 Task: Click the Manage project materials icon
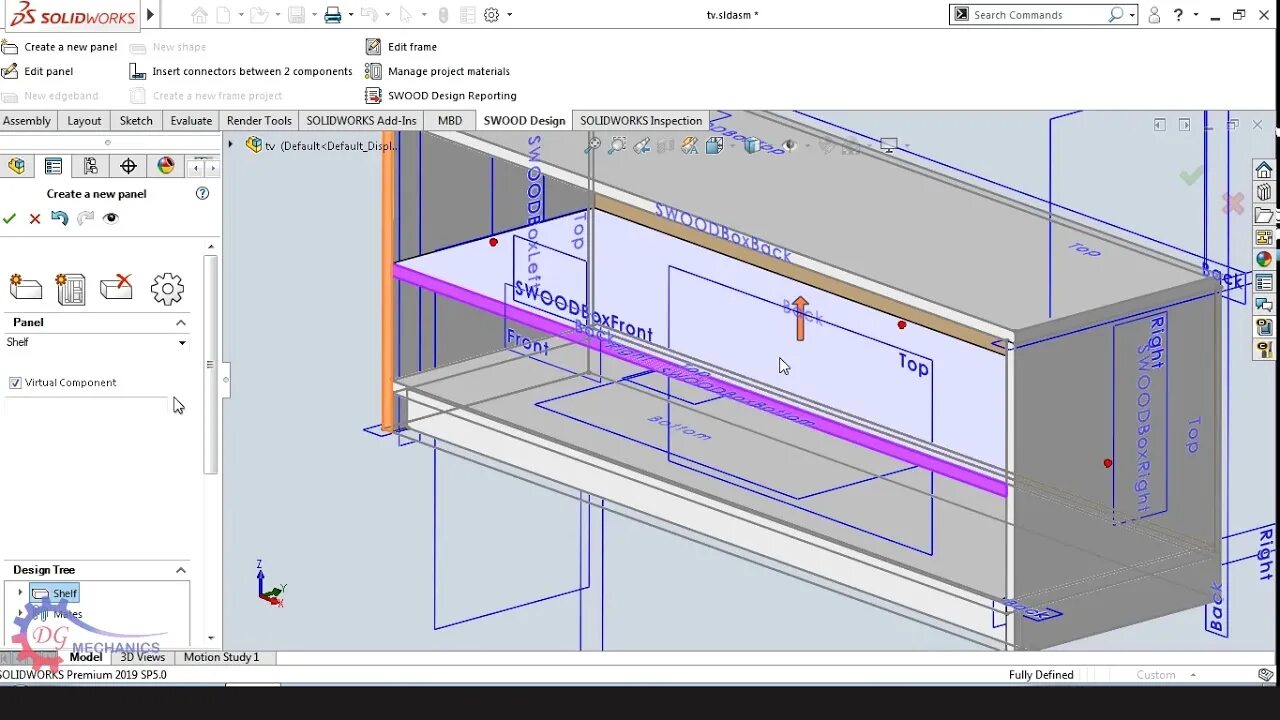click(x=372, y=70)
